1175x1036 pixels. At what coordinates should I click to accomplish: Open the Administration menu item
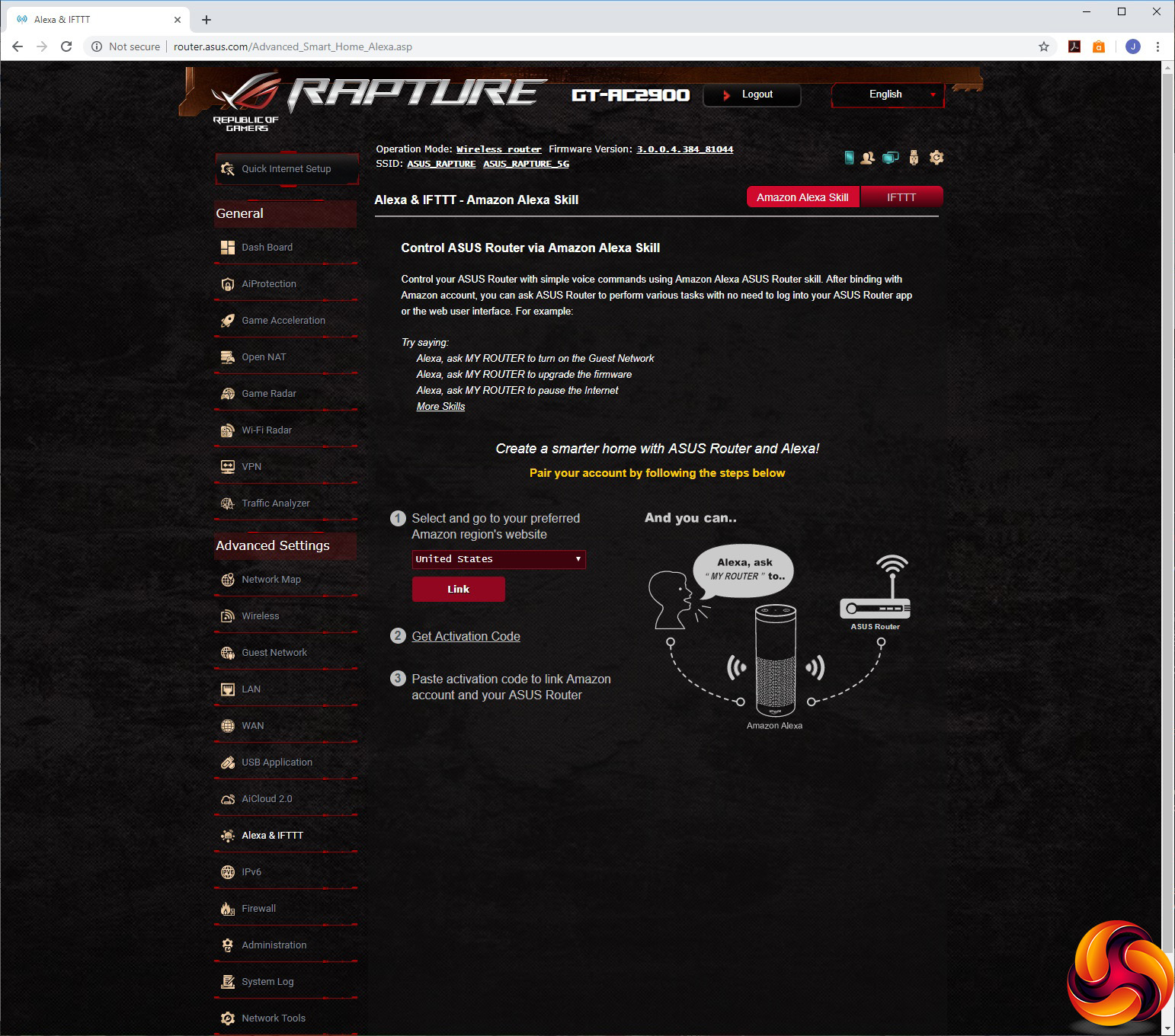click(287, 945)
